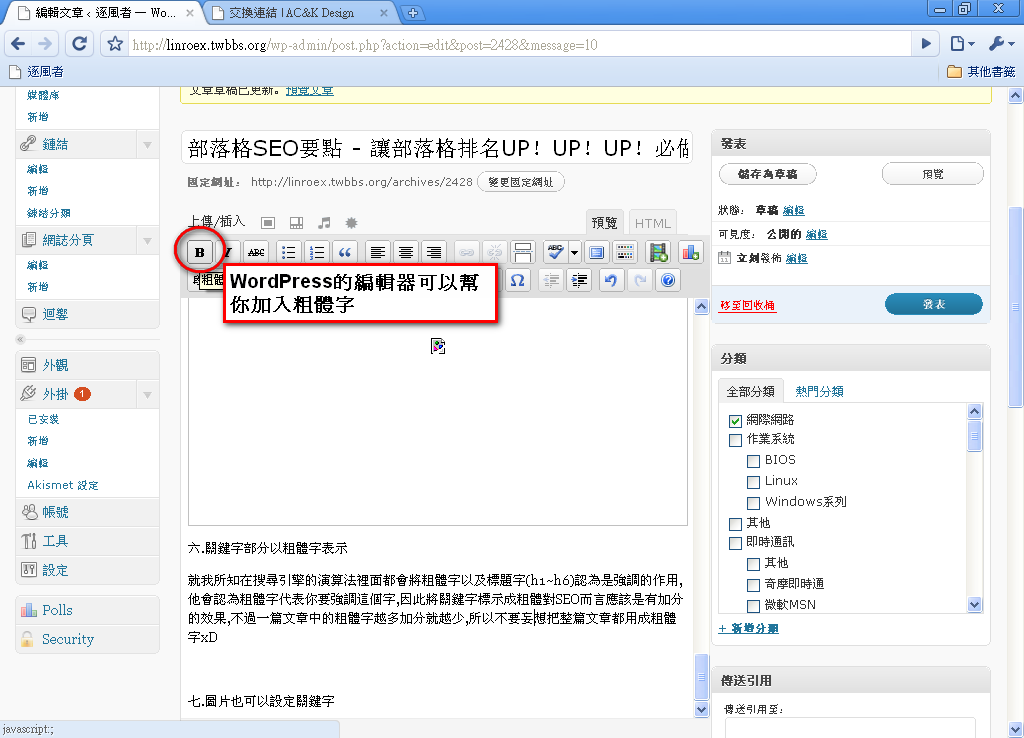The image size is (1024, 738).
Task: Switch to 交換連結 AC&K Design browser tab
Action: click(x=298, y=12)
